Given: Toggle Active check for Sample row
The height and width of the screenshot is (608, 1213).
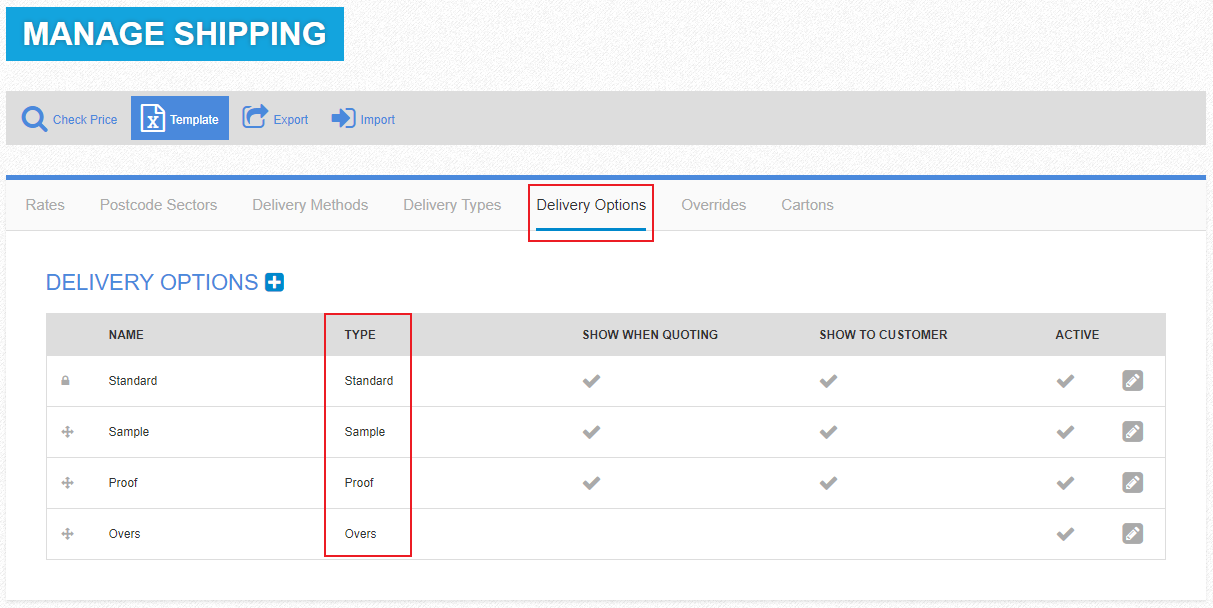Looking at the screenshot, I should [x=1065, y=432].
